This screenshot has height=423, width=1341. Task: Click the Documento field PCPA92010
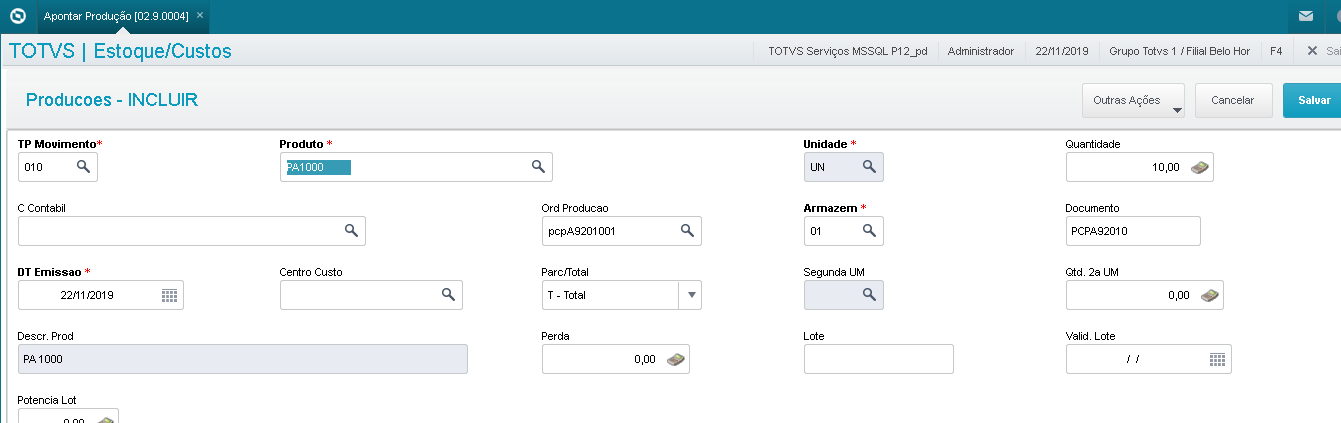pos(1133,230)
